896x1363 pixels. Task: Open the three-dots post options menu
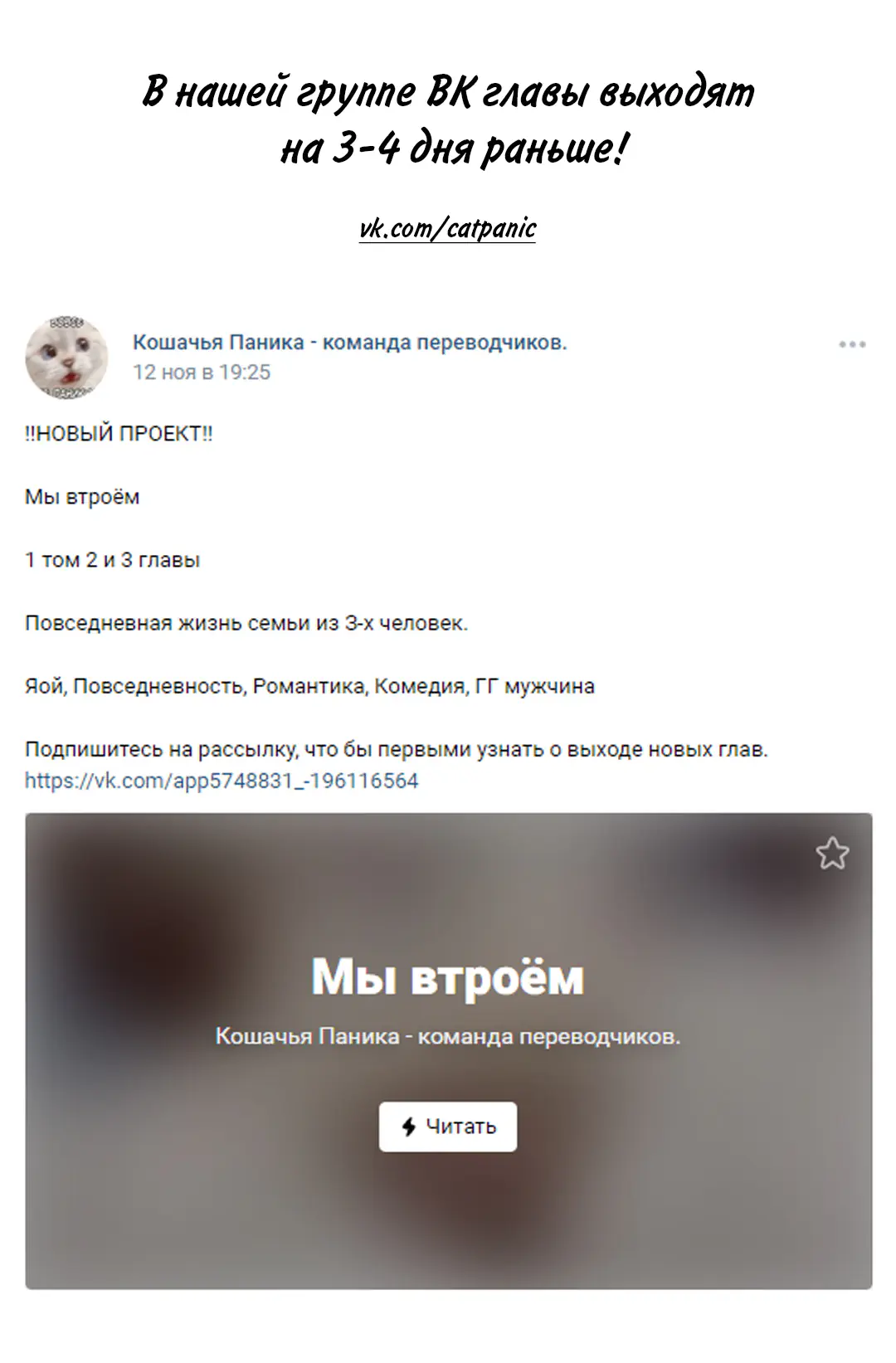point(852,343)
